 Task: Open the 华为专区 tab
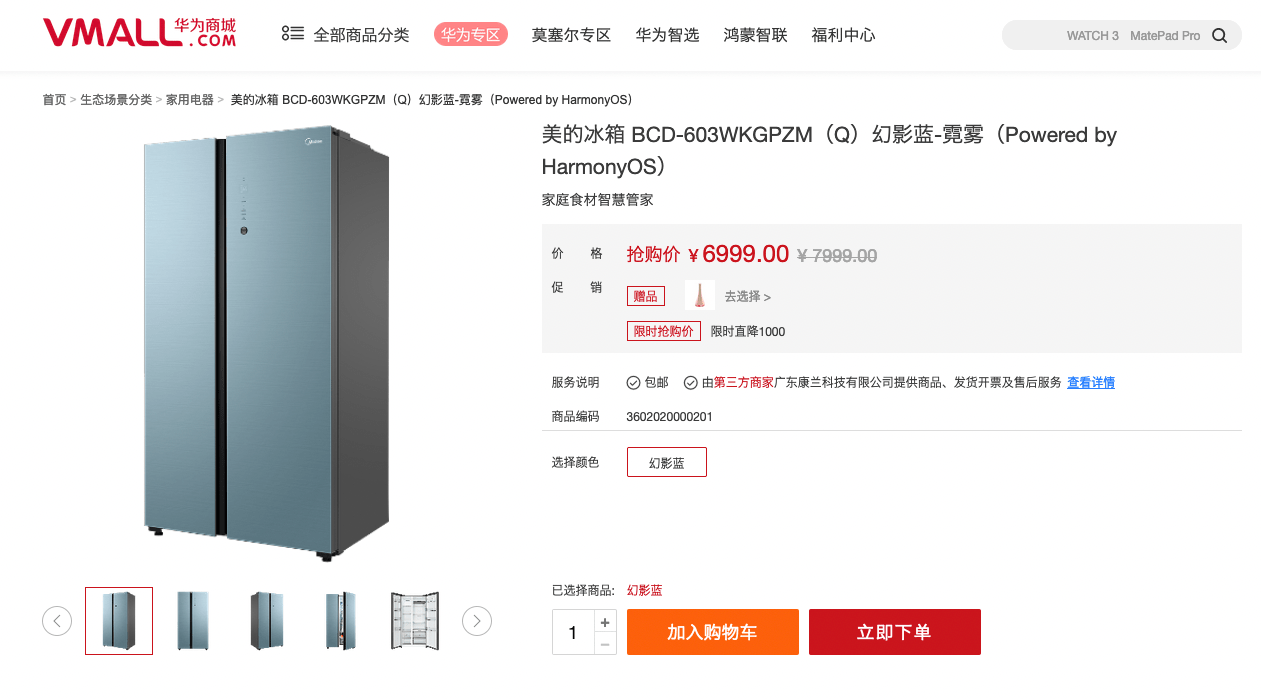pos(471,35)
